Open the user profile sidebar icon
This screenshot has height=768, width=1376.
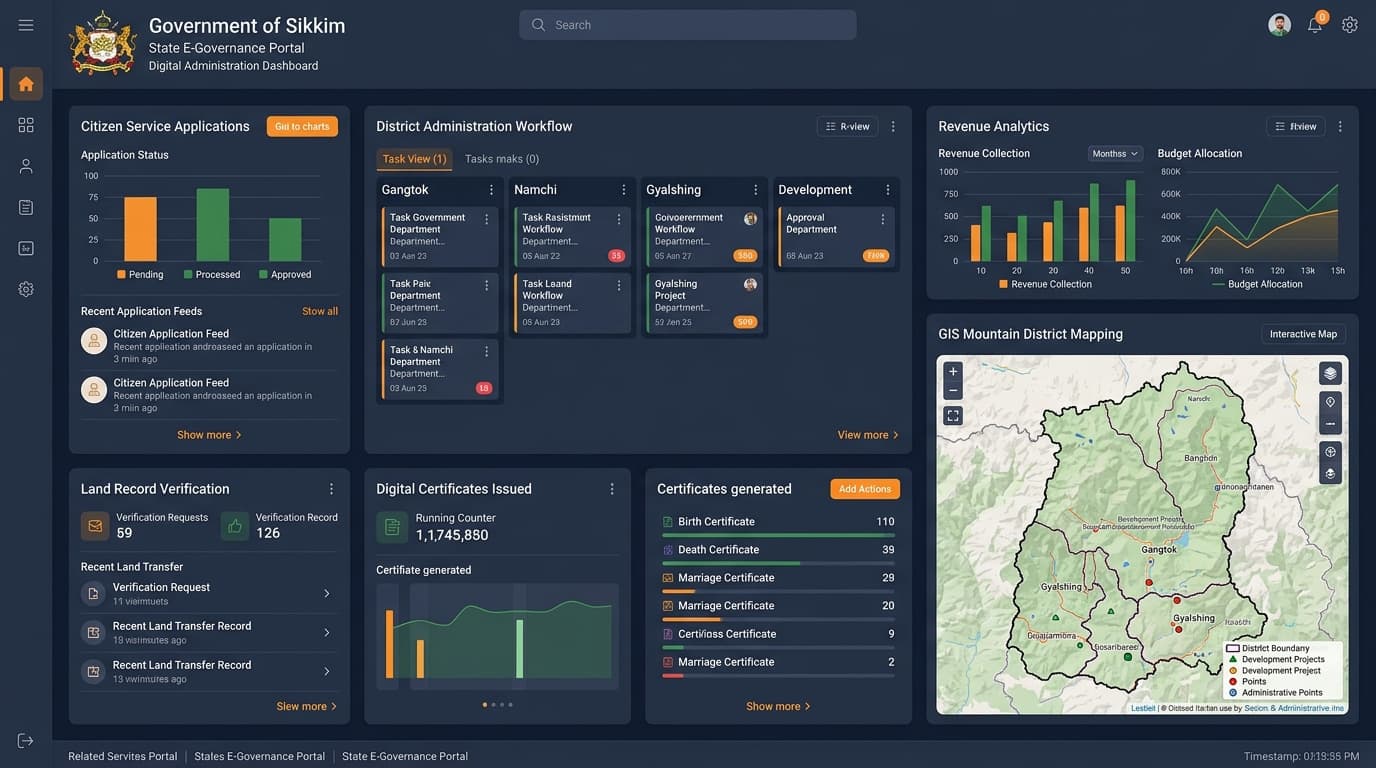[26, 166]
